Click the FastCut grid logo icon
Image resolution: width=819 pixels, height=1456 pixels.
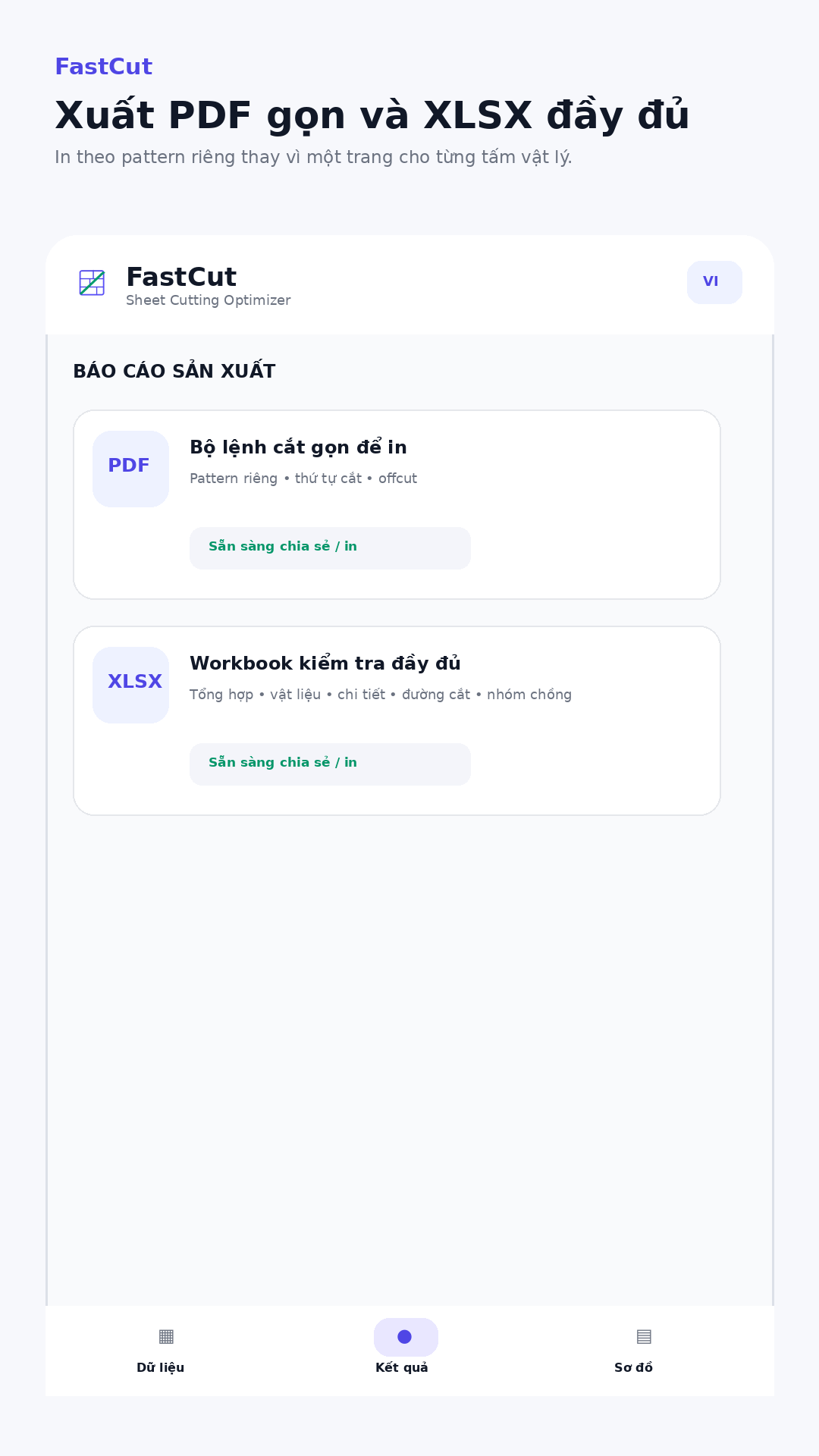click(x=92, y=283)
